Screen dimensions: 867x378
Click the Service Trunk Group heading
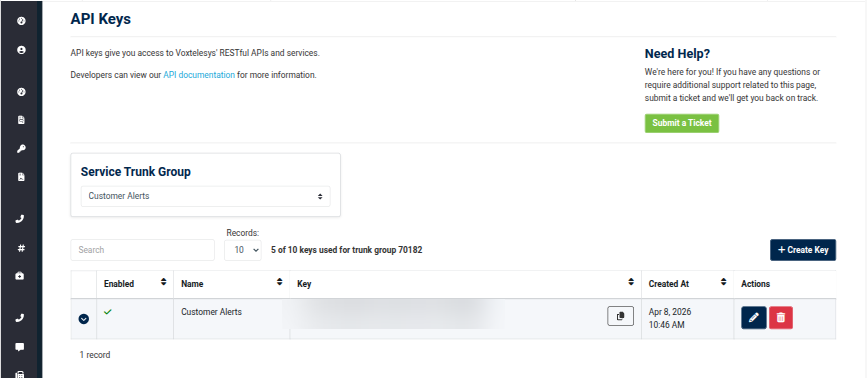[135, 172]
